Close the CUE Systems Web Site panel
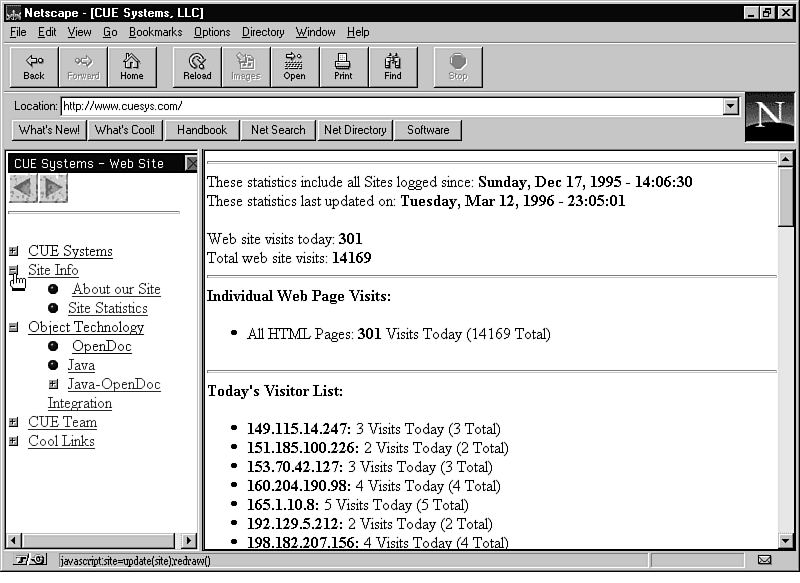The width and height of the screenshot is (800, 583). pyautogui.click(x=191, y=163)
